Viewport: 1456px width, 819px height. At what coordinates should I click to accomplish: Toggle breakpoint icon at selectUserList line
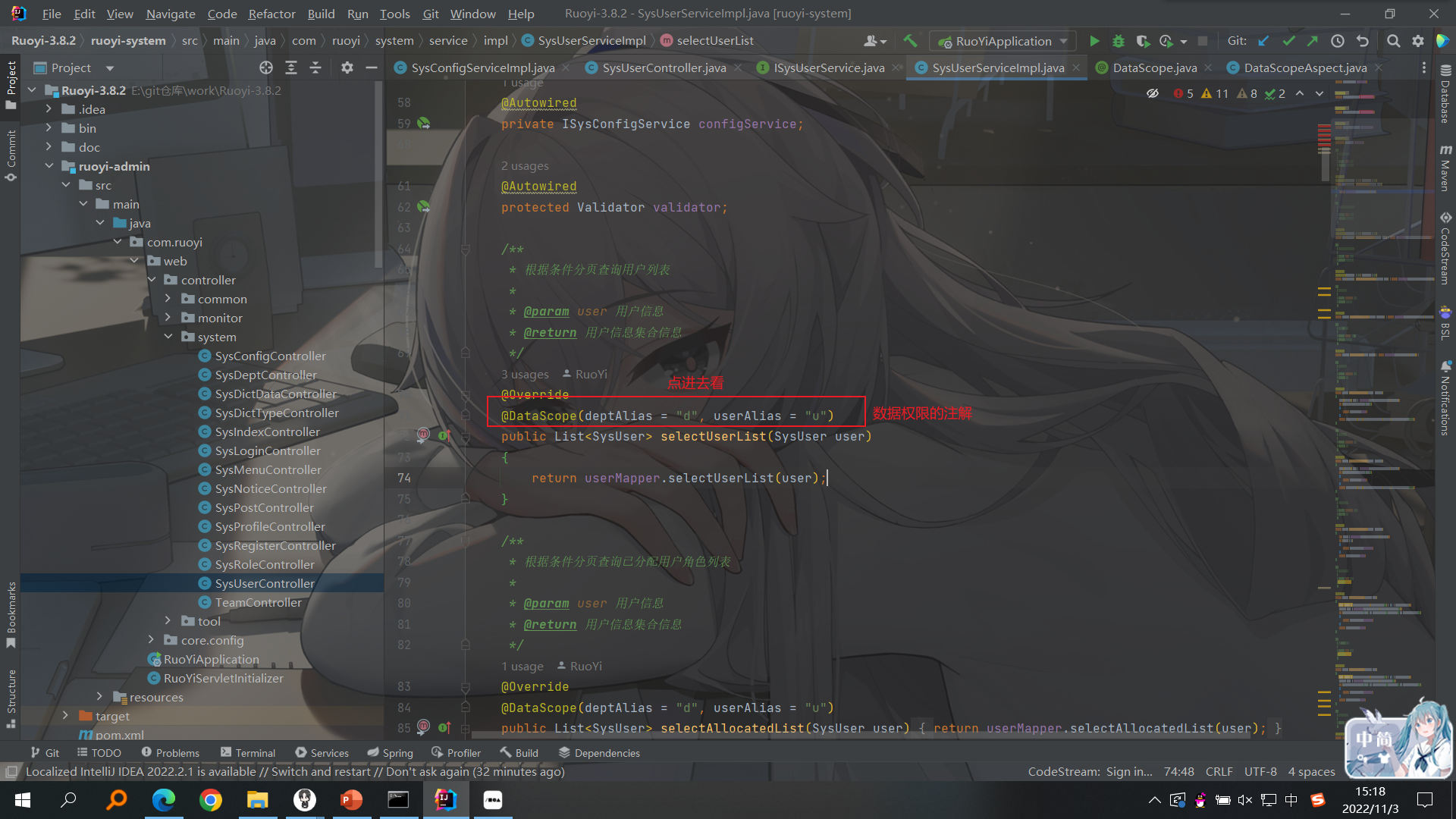tap(423, 435)
